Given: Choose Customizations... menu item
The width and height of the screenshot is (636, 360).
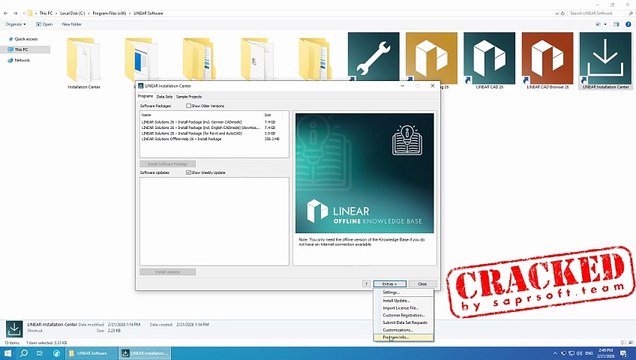Looking at the screenshot, I should pos(404,330).
